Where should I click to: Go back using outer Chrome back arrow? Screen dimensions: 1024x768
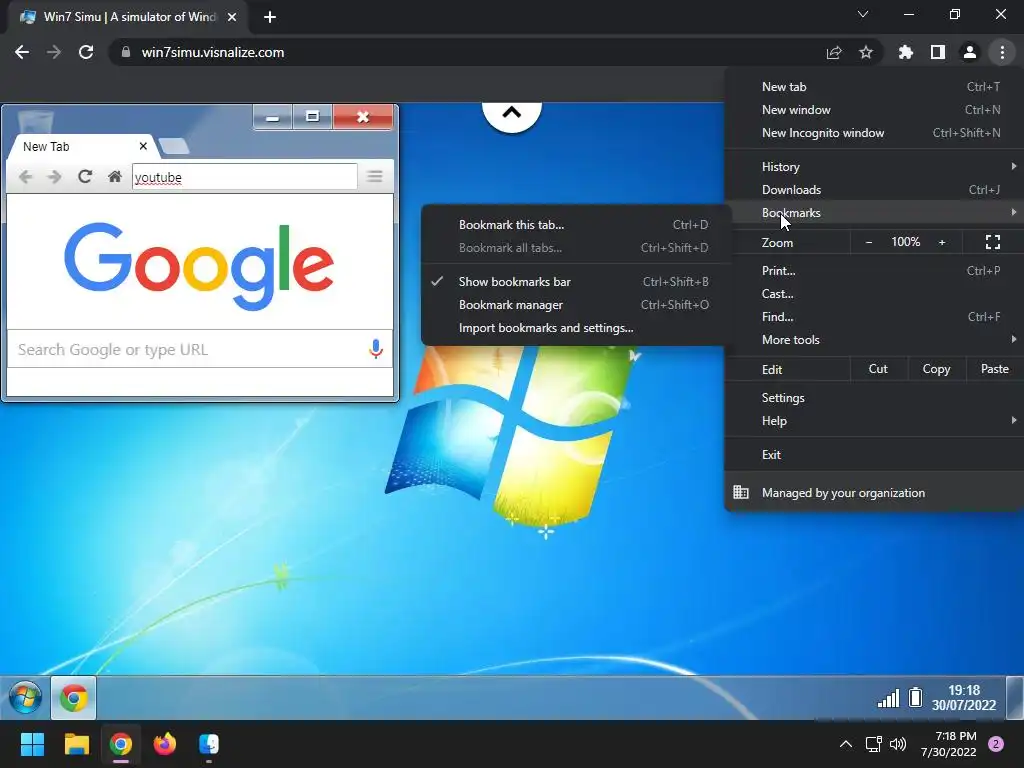22,52
